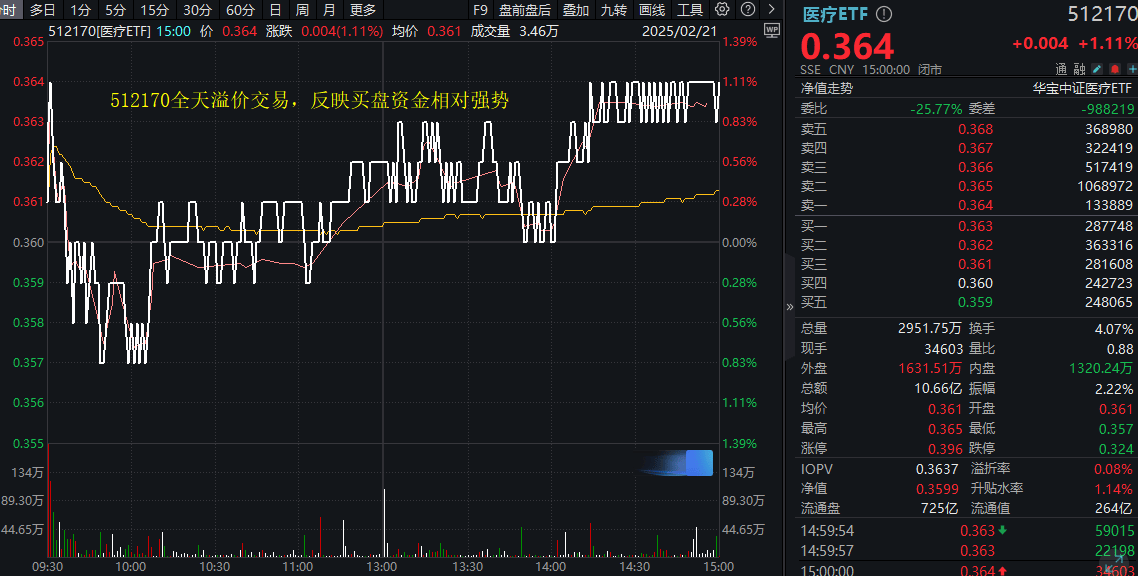Viewport: 1138px width, 576px height.
Task: Select the 1分 period tab
Action: click(81, 9)
